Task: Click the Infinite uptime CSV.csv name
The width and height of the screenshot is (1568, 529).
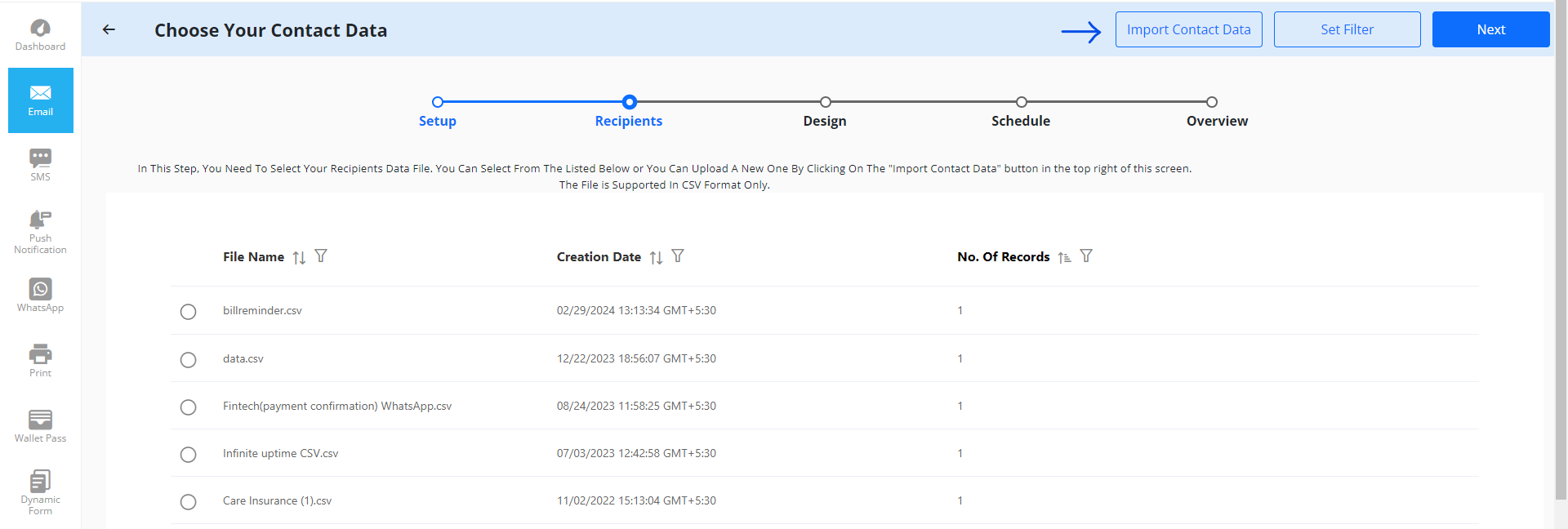Action: tap(280, 453)
